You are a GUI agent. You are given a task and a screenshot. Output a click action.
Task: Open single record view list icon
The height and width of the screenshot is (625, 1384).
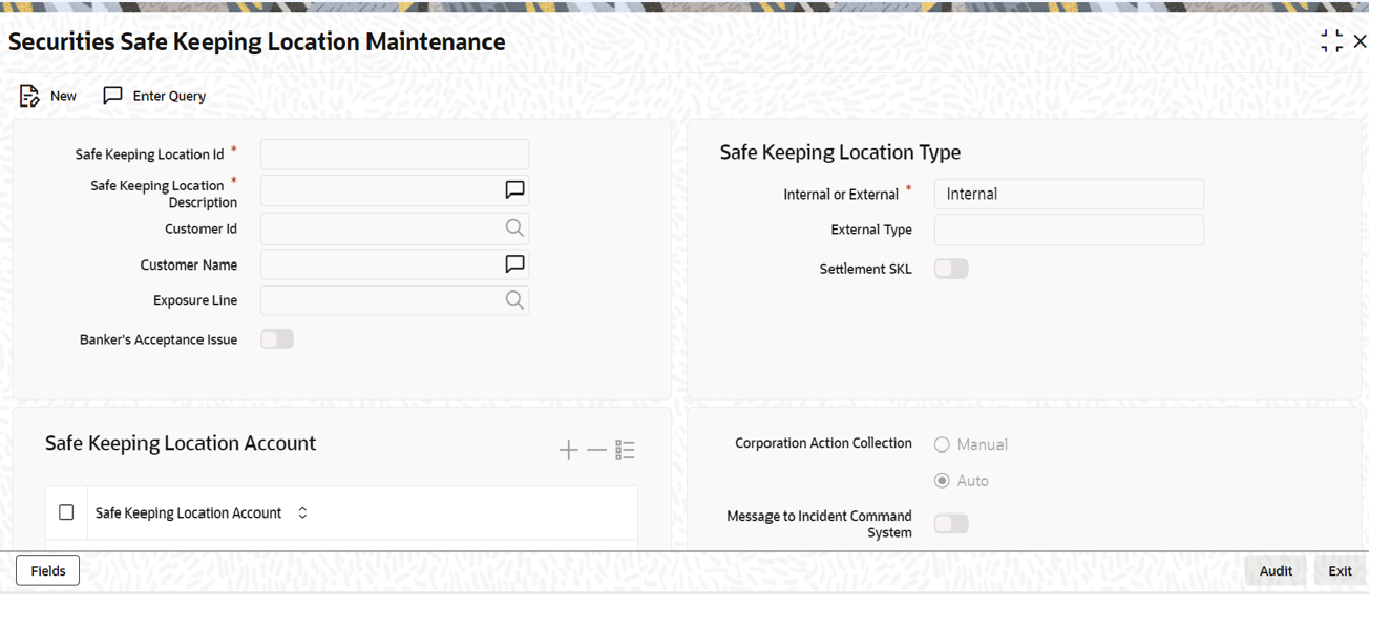click(x=626, y=450)
